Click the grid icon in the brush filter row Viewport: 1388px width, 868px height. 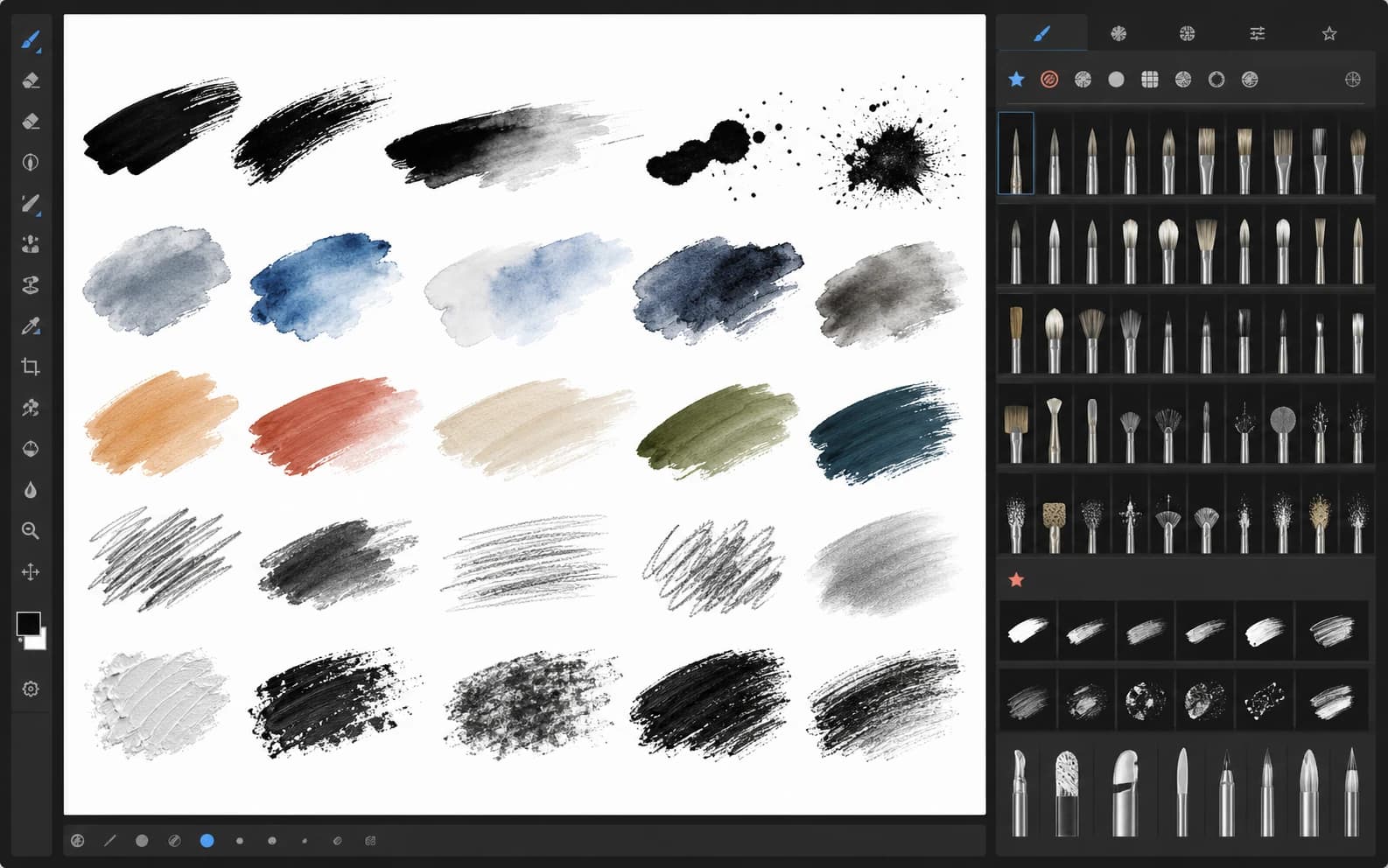[1150, 80]
